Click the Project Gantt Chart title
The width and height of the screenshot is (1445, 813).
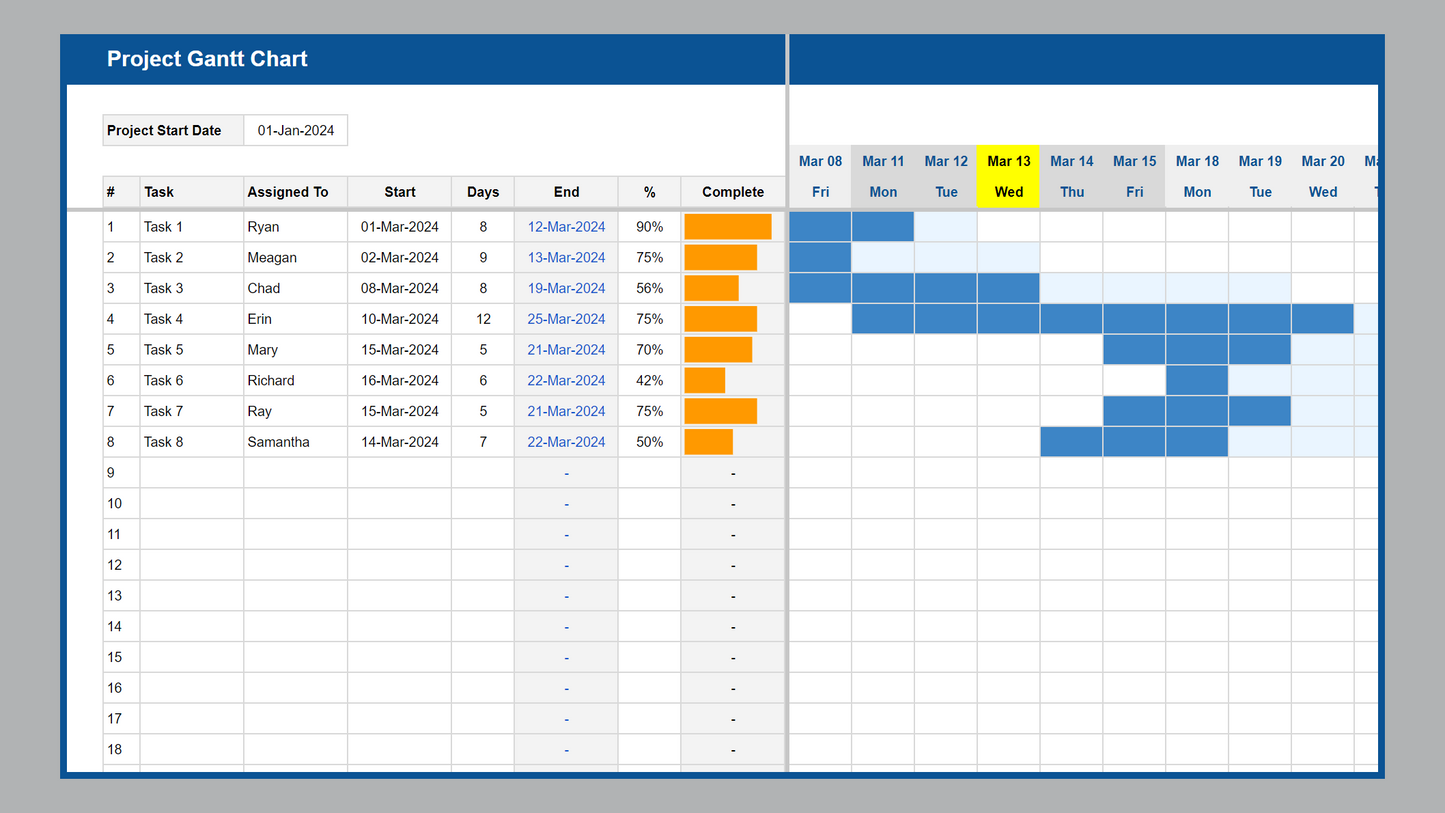[207, 59]
